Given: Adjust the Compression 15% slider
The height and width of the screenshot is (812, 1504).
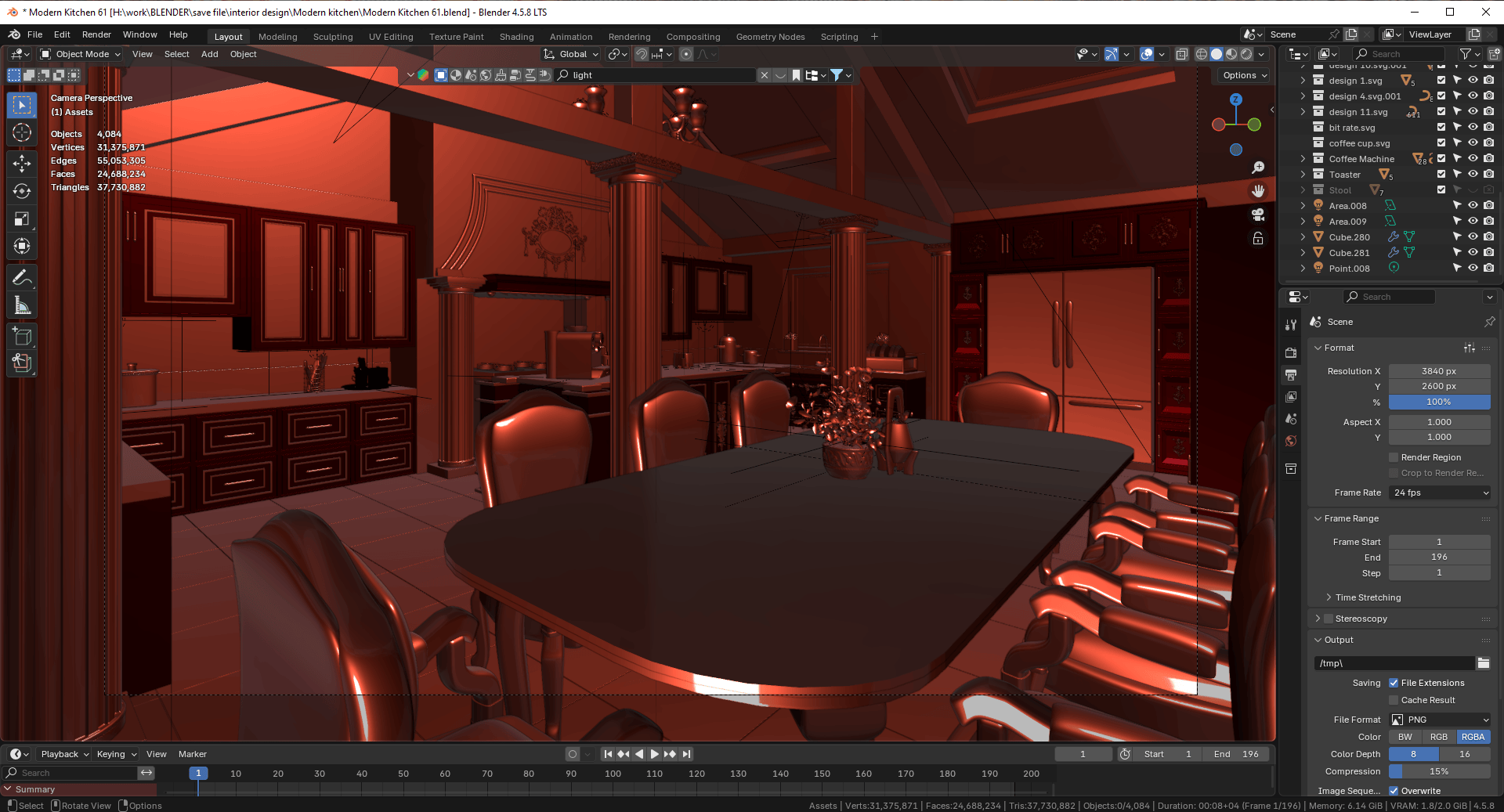Looking at the screenshot, I should click(x=1440, y=771).
